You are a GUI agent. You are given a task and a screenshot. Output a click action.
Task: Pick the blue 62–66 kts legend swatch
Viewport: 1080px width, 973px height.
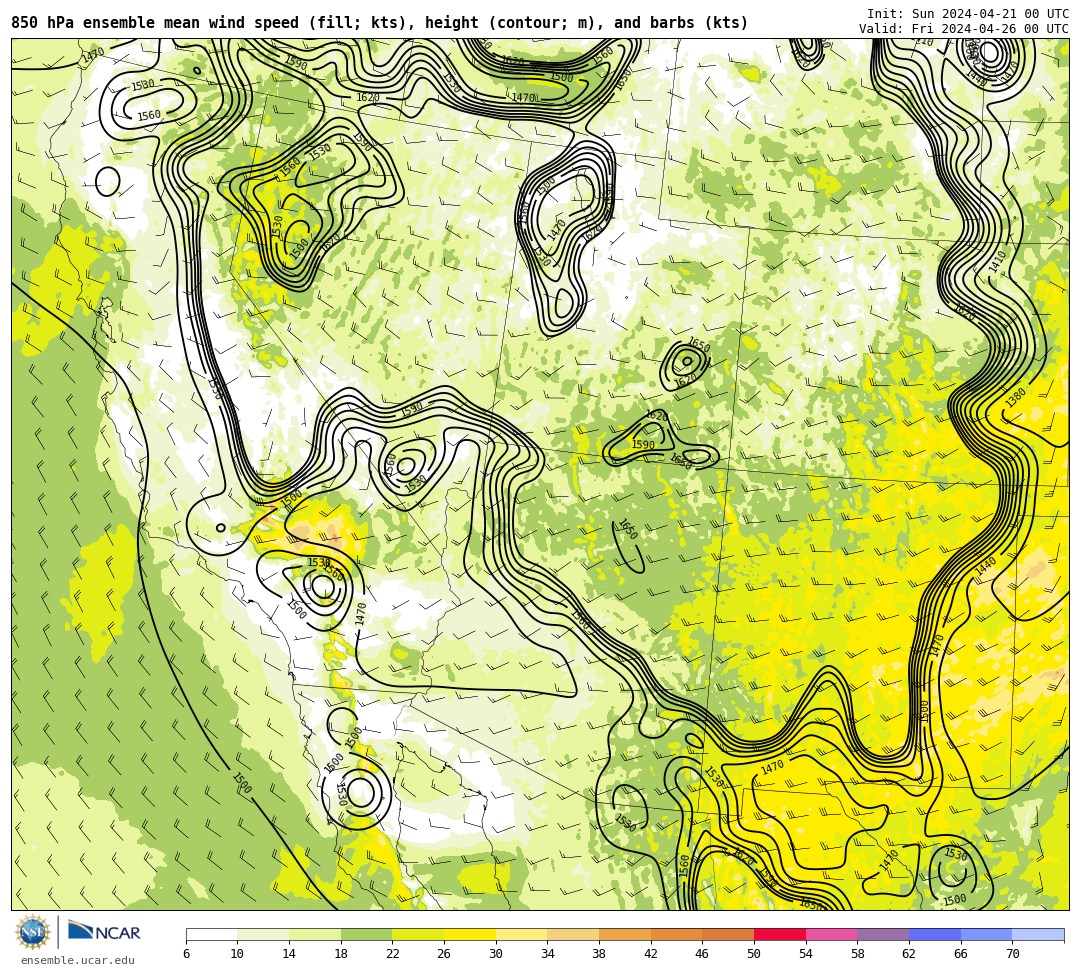[935, 934]
